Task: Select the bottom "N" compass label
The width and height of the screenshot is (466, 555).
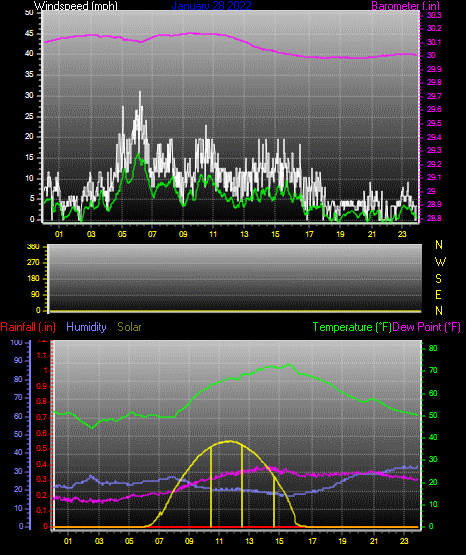Action: click(x=439, y=311)
